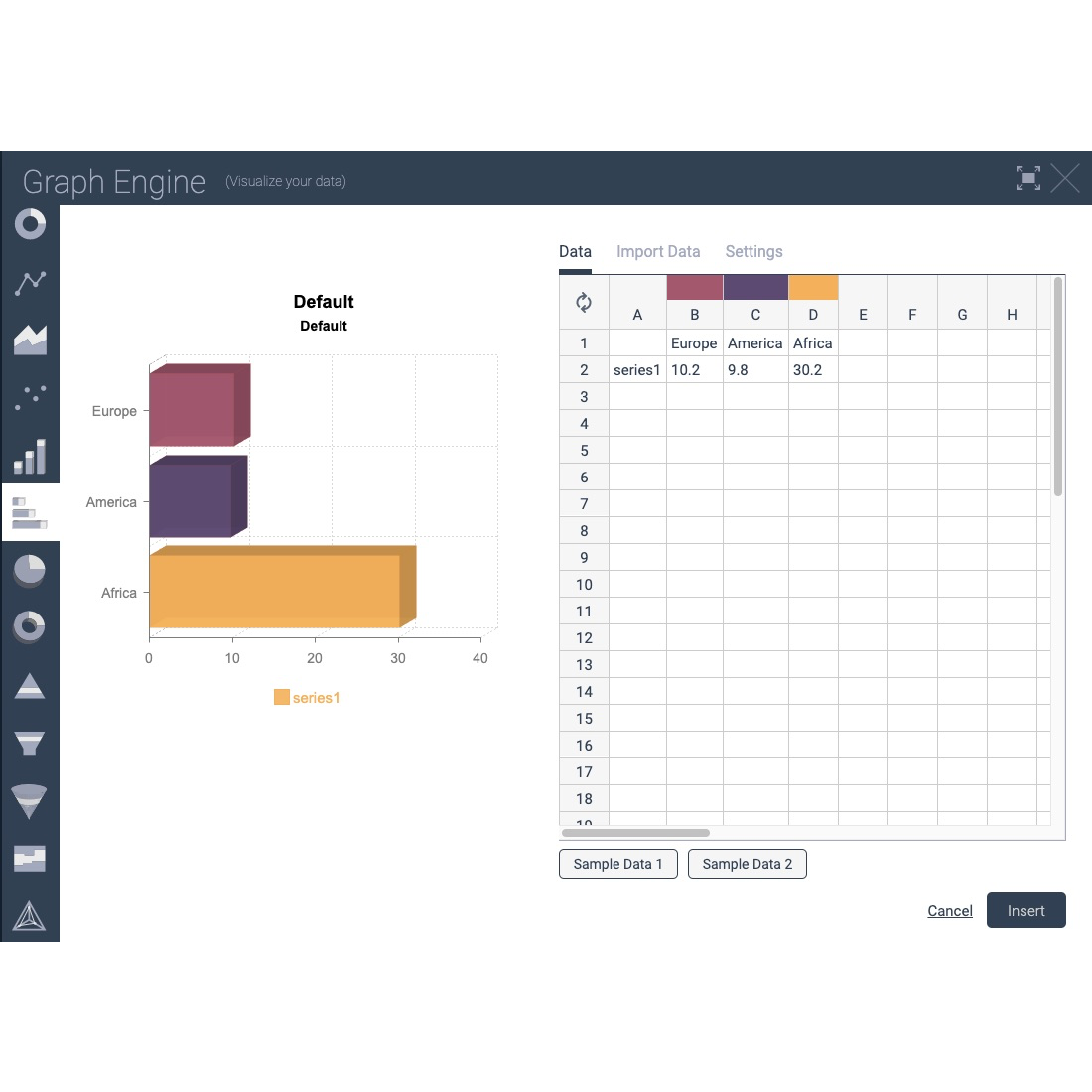Select the doughnut chart icon
The image size is (1092, 1092).
coord(30,626)
